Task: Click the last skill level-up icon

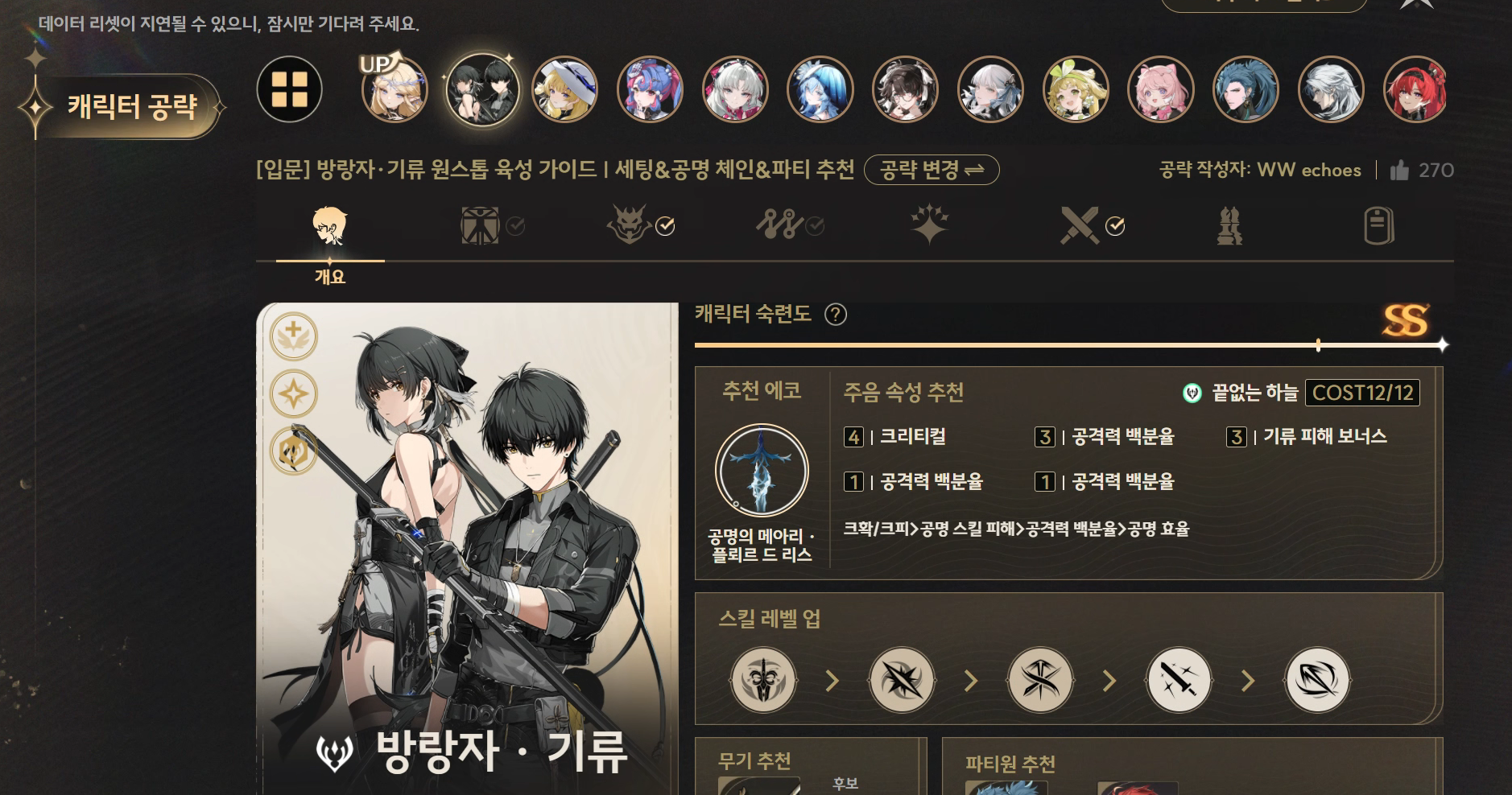Action: tap(1317, 680)
